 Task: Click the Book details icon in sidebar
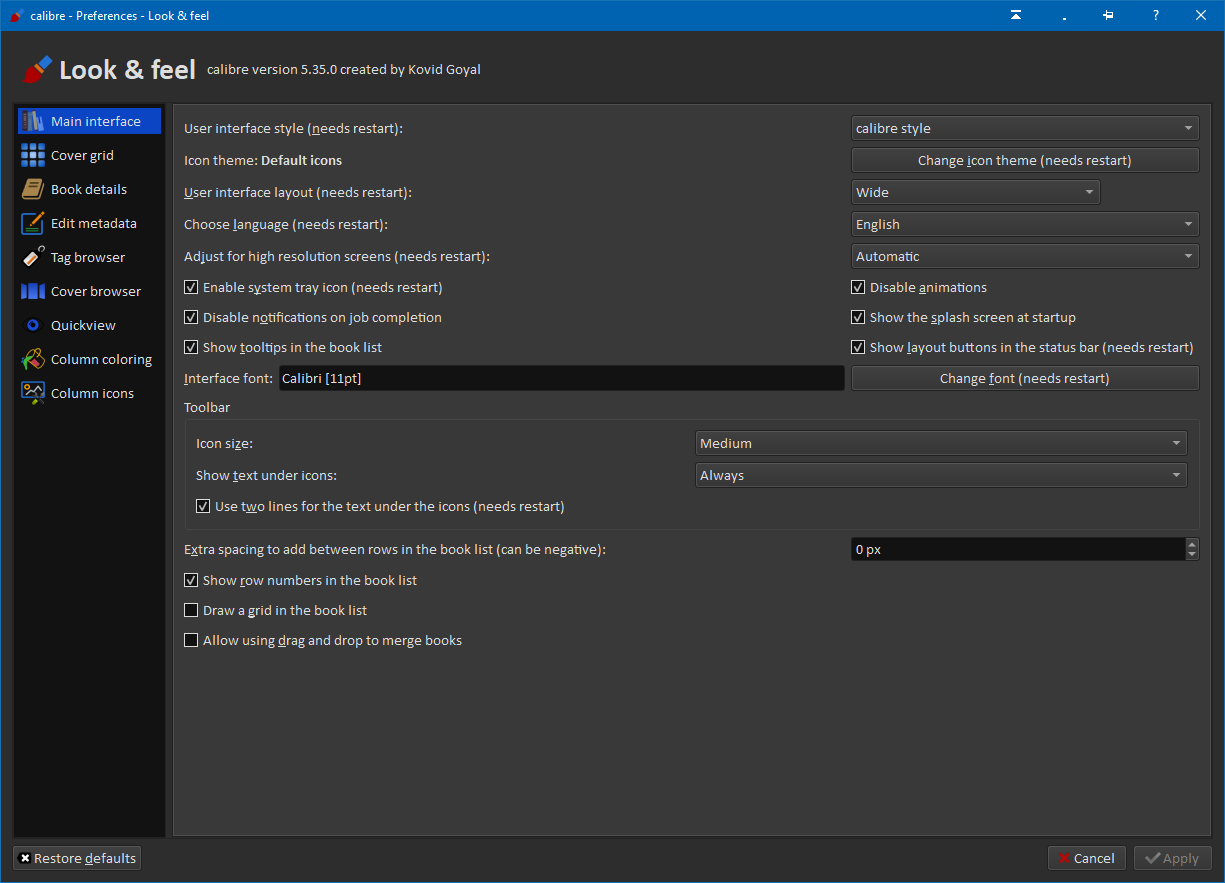pyautogui.click(x=33, y=189)
